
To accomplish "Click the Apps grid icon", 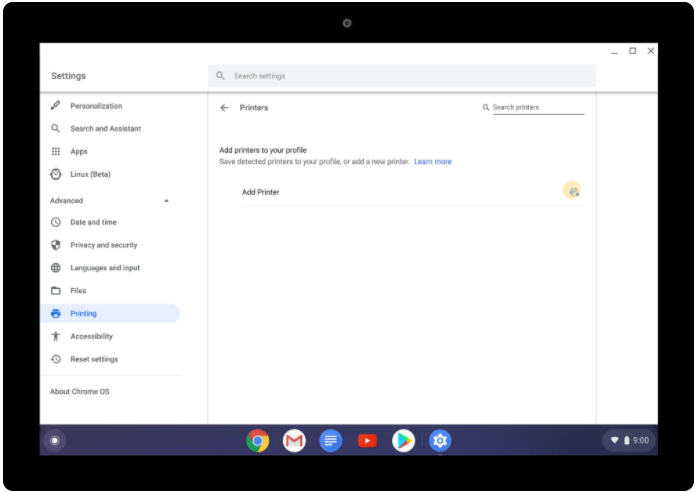I will tap(55, 151).
